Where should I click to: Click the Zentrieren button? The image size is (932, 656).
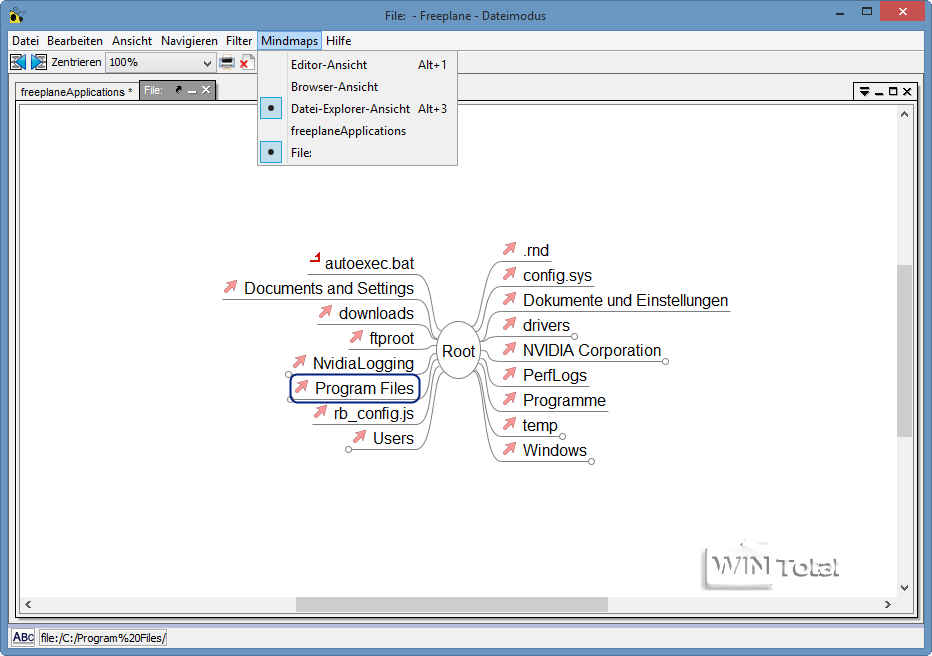click(x=76, y=62)
